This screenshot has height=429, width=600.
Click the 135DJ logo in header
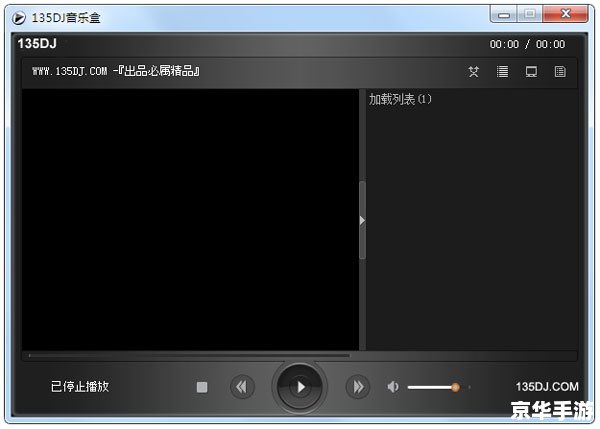[39, 44]
